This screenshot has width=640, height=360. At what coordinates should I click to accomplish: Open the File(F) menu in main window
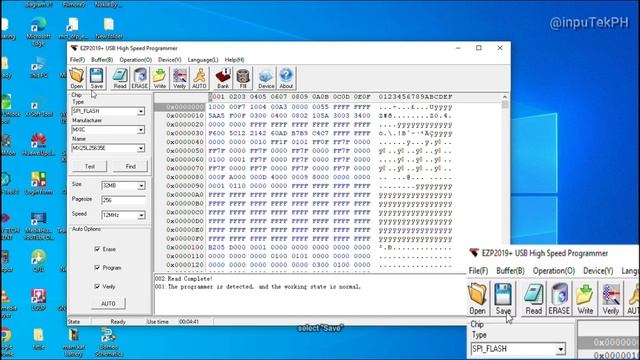(x=77, y=60)
